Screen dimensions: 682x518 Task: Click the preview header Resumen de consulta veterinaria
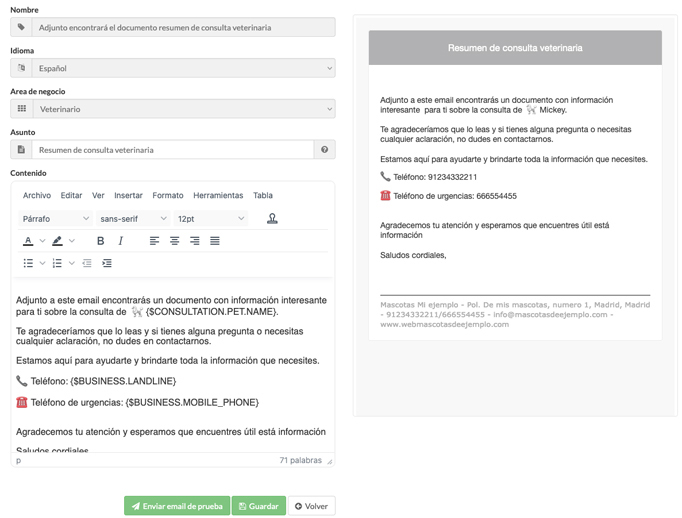515,48
